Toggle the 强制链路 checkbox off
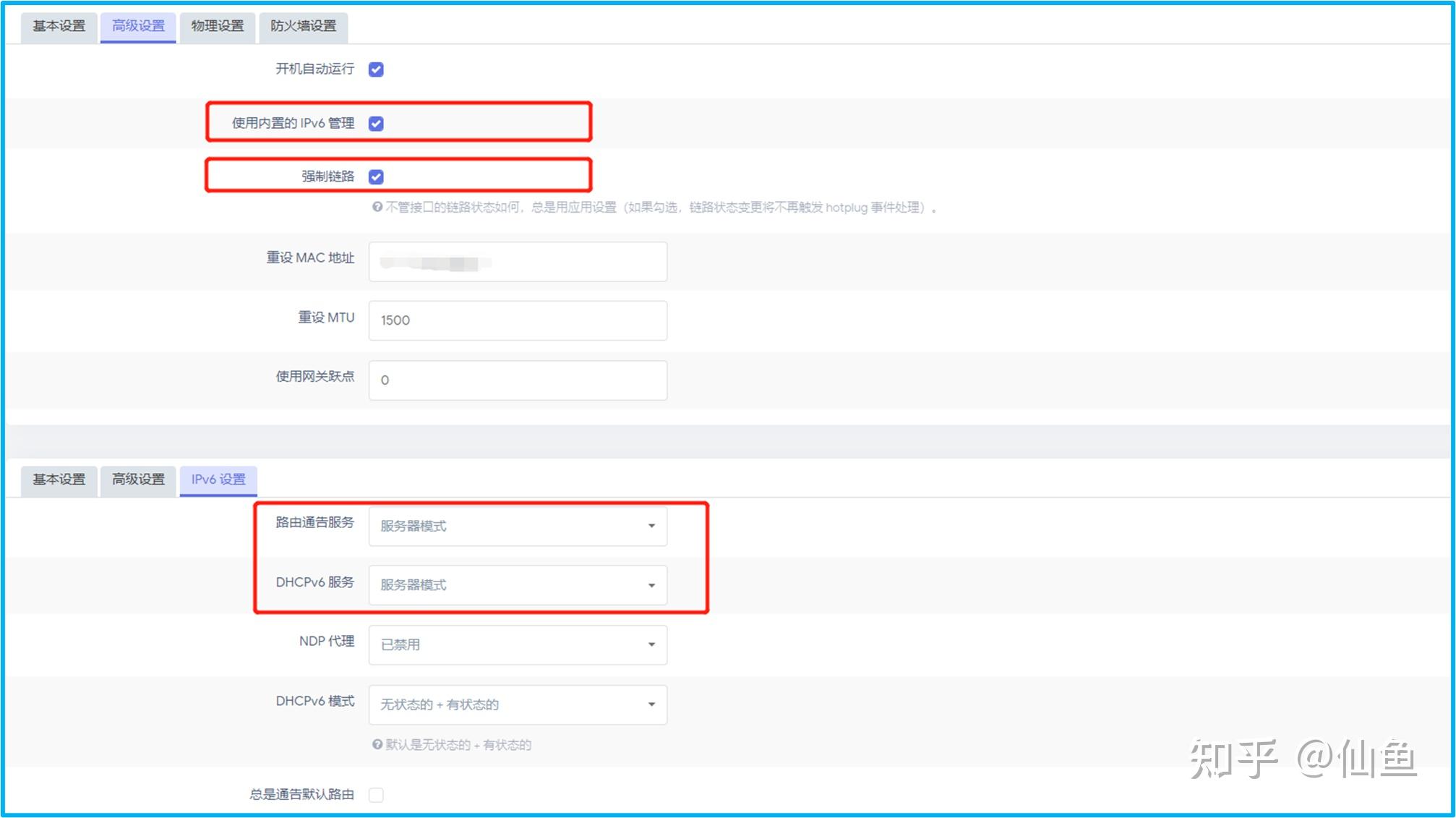This screenshot has height=818, width=1456. tap(375, 176)
